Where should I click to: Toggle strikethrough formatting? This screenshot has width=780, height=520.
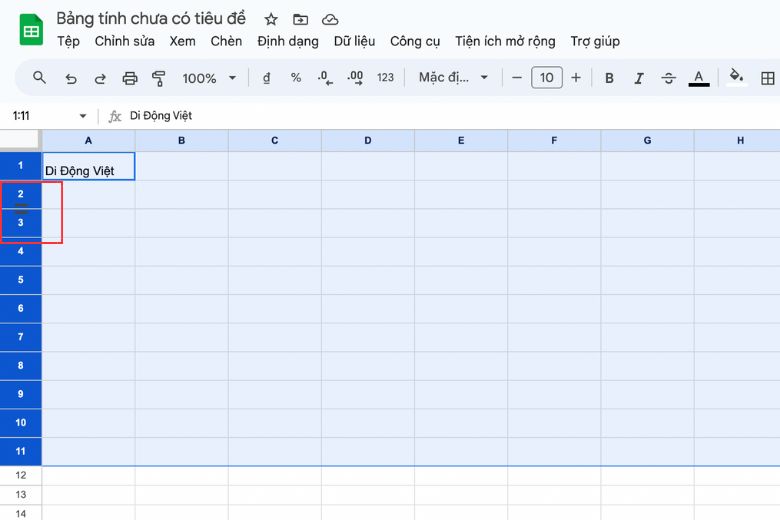(x=669, y=78)
